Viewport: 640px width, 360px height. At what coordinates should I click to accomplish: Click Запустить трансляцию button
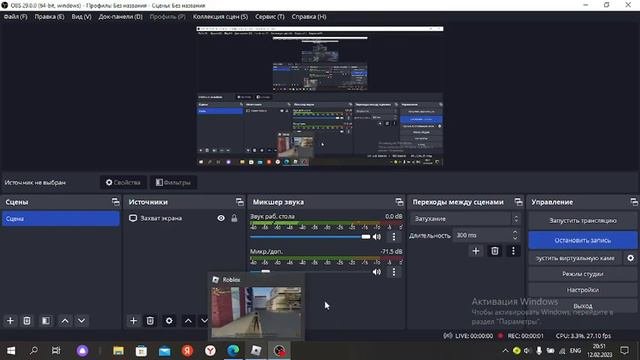(582, 220)
